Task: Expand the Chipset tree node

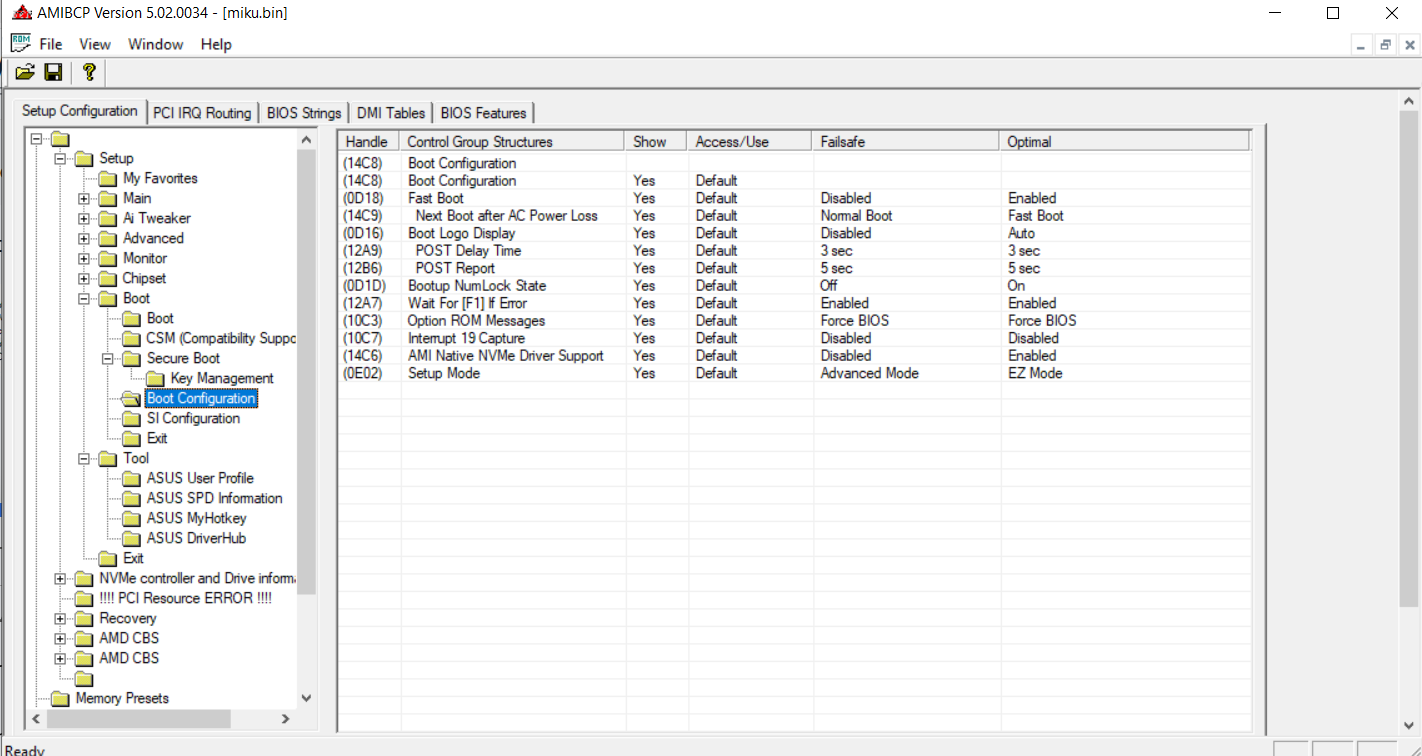Action: click(85, 278)
